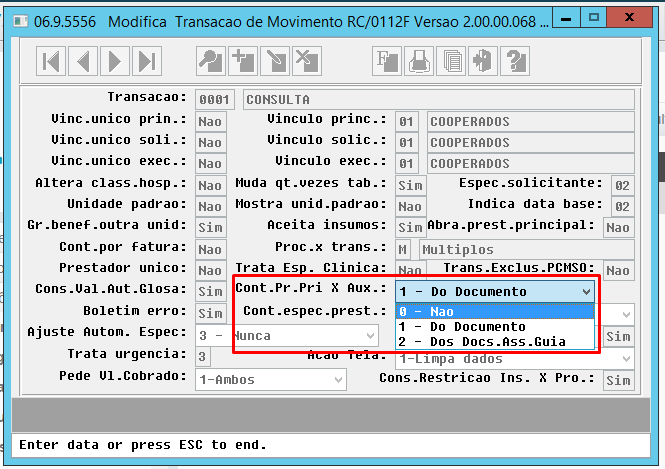Screen dimensions: 665x469
Task: Expand the Acao Tela '1-Limpa dados' dropdown
Action: (x=626, y=359)
